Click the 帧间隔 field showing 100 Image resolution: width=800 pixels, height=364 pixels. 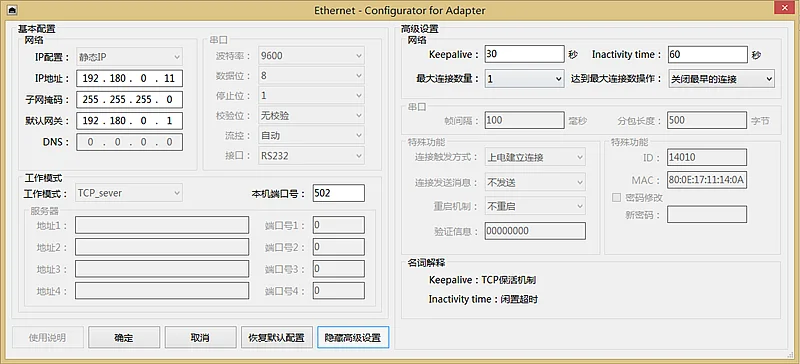(524, 120)
